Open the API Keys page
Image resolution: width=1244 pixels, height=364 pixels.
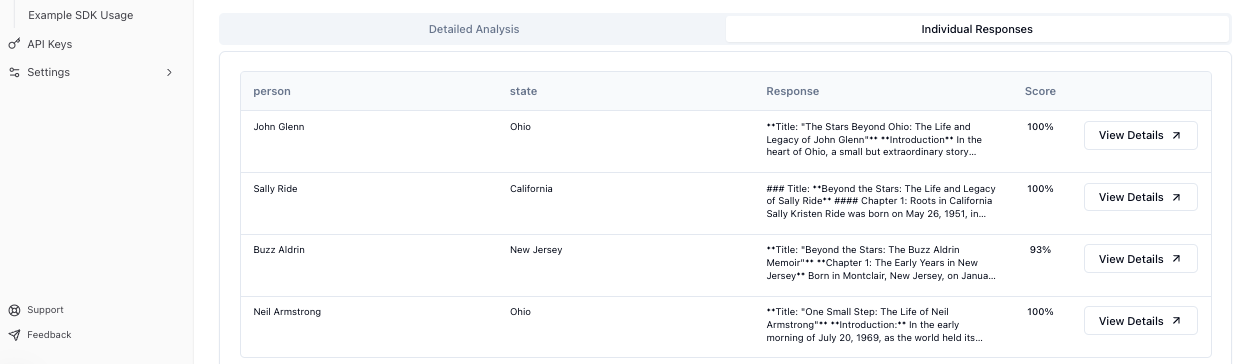click(49, 44)
